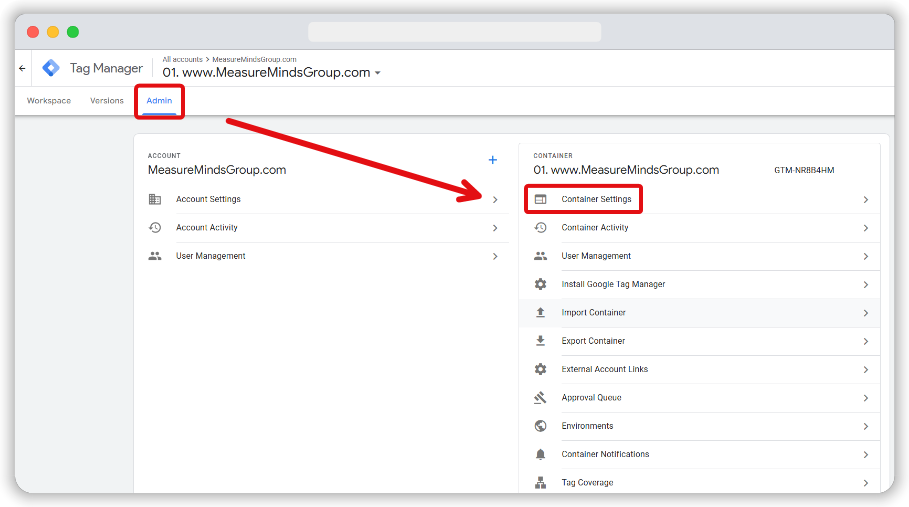Click the Container Activity history icon
The image size is (909, 507).
point(540,228)
